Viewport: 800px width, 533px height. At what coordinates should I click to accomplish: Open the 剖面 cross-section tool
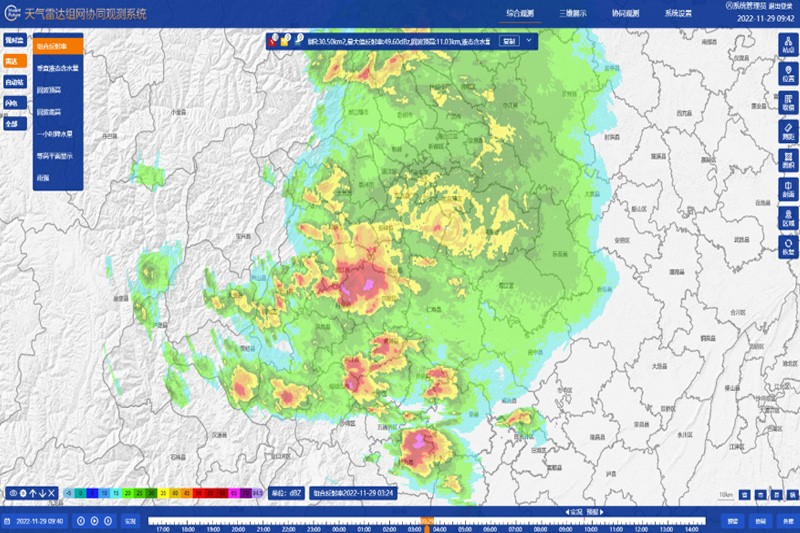click(x=788, y=189)
